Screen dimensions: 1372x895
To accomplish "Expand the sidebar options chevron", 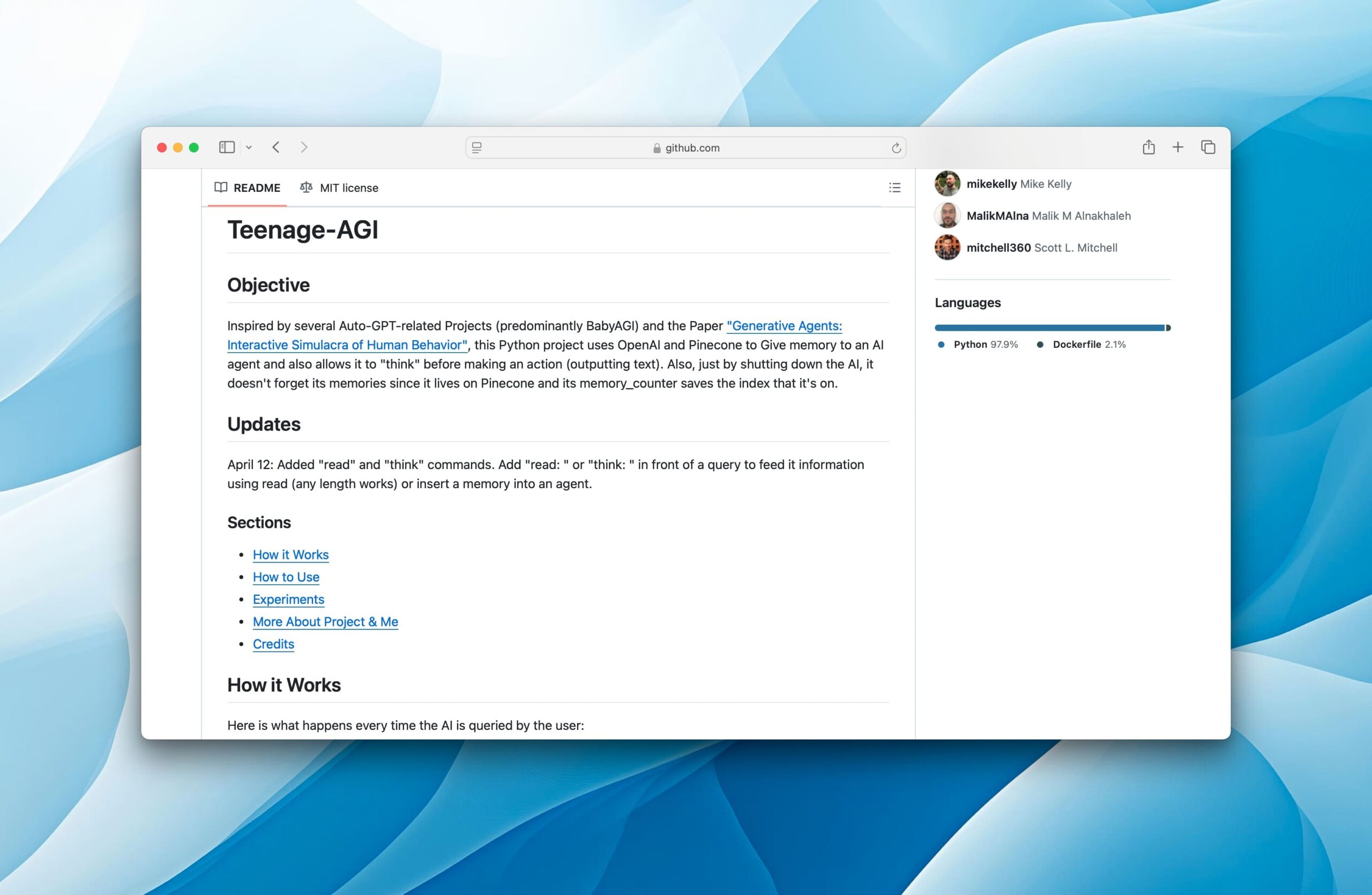I will click(x=249, y=147).
